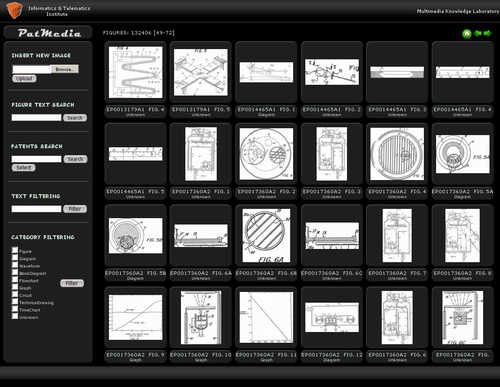Click the green home icon
The image size is (500, 387).
(x=467, y=34)
